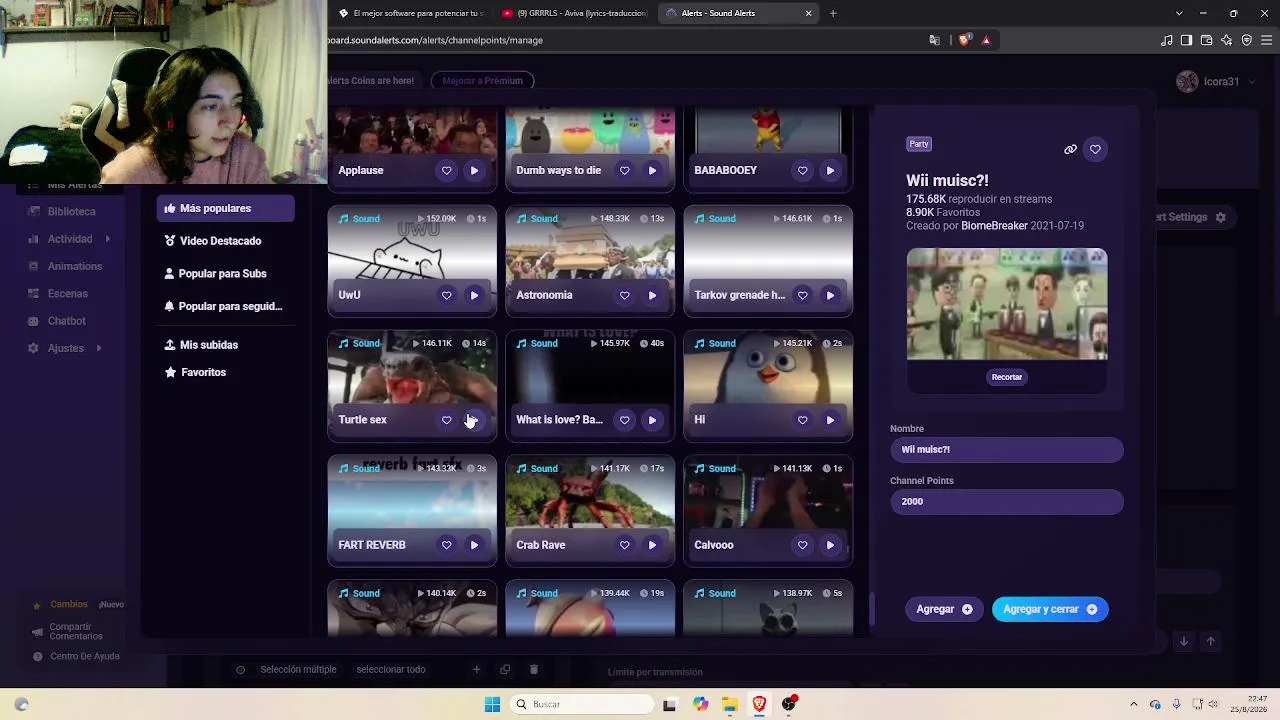
Task: Favorite the Calvooo sound
Action: point(803,545)
